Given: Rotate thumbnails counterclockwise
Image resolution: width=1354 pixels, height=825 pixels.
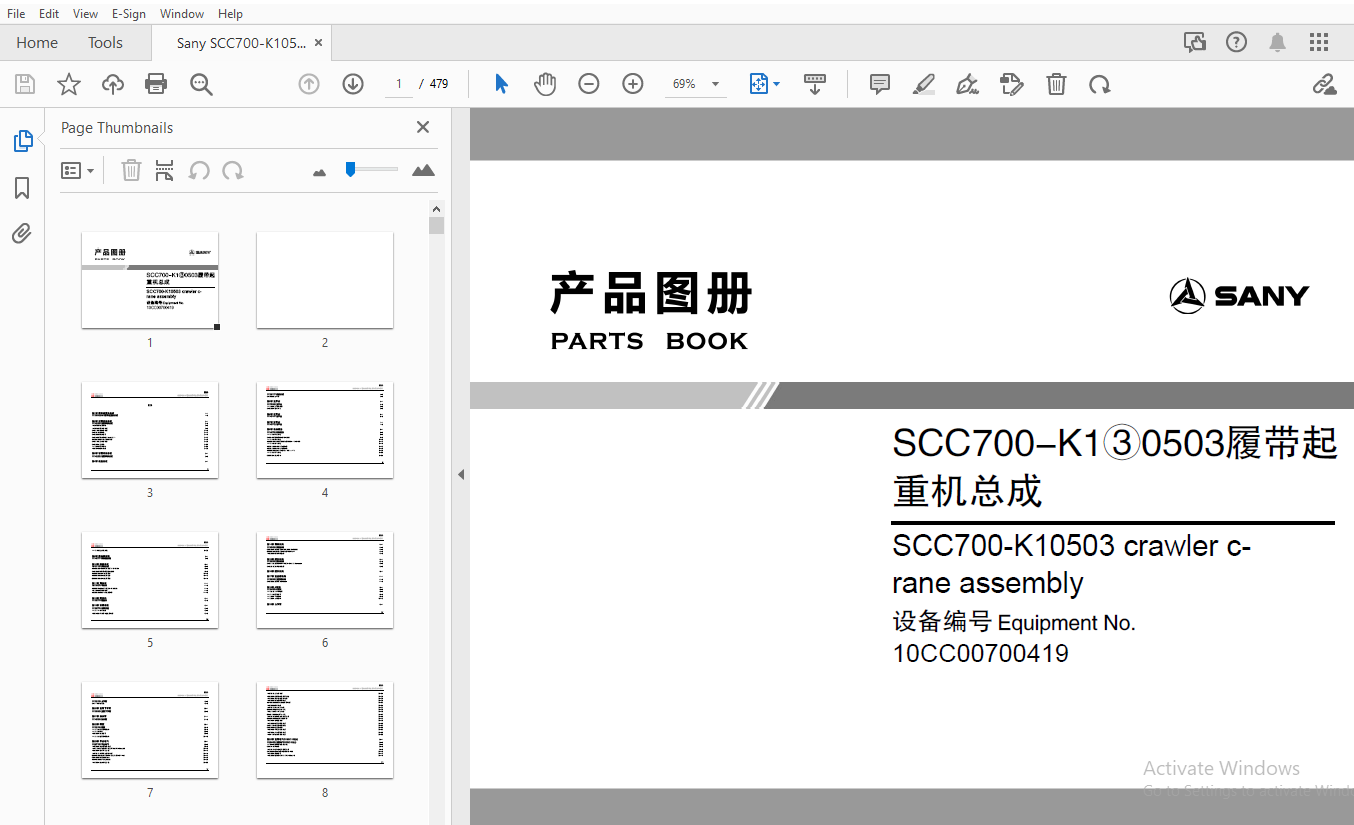Looking at the screenshot, I should coord(199,170).
